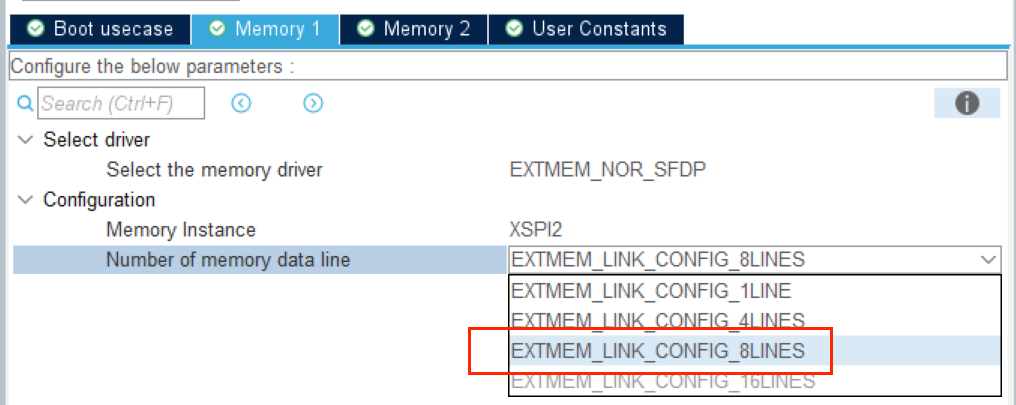Click Memory 2 green check icon
Viewport: 1016px width, 405px height.
point(365,28)
